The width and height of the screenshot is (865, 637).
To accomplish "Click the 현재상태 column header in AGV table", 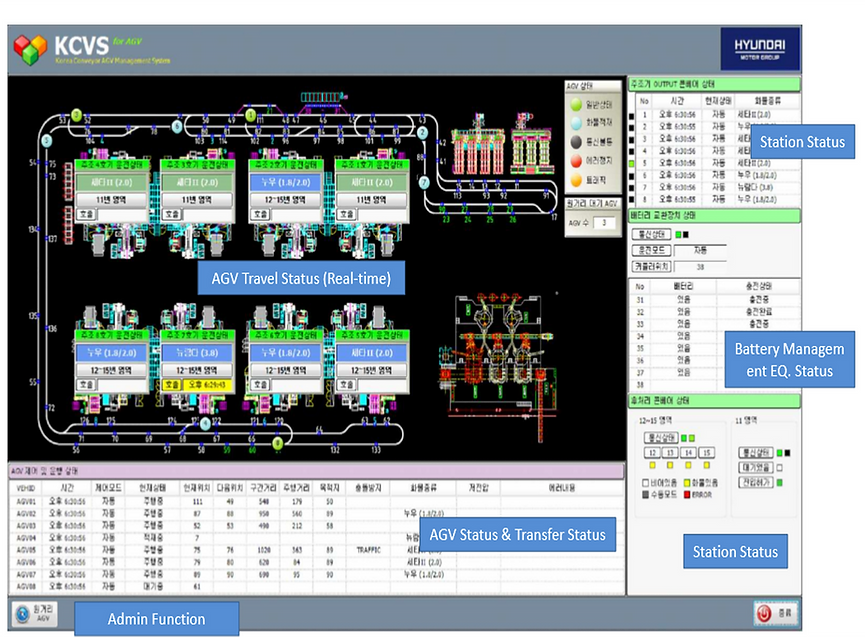I will [x=153, y=488].
